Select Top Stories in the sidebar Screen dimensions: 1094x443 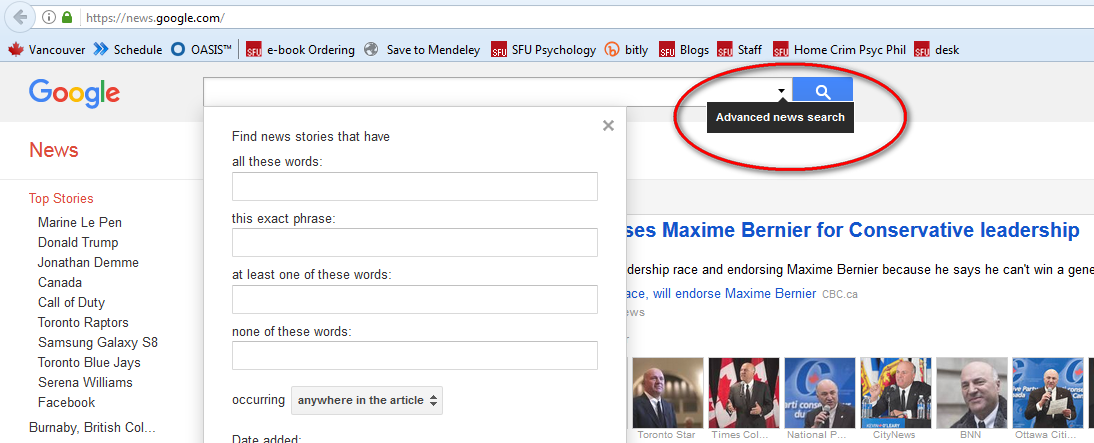(x=61, y=199)
